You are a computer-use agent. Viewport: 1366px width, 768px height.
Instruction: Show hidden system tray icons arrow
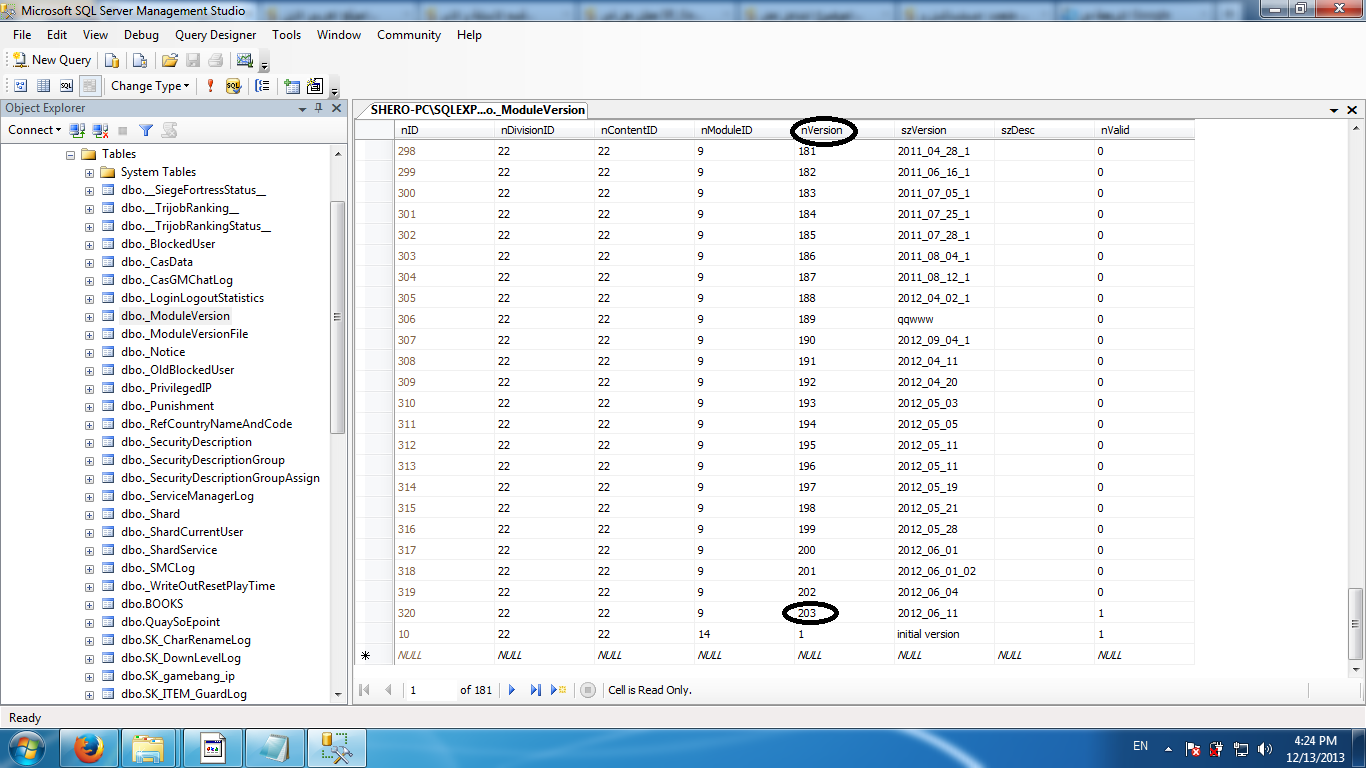click(1168, 748)
